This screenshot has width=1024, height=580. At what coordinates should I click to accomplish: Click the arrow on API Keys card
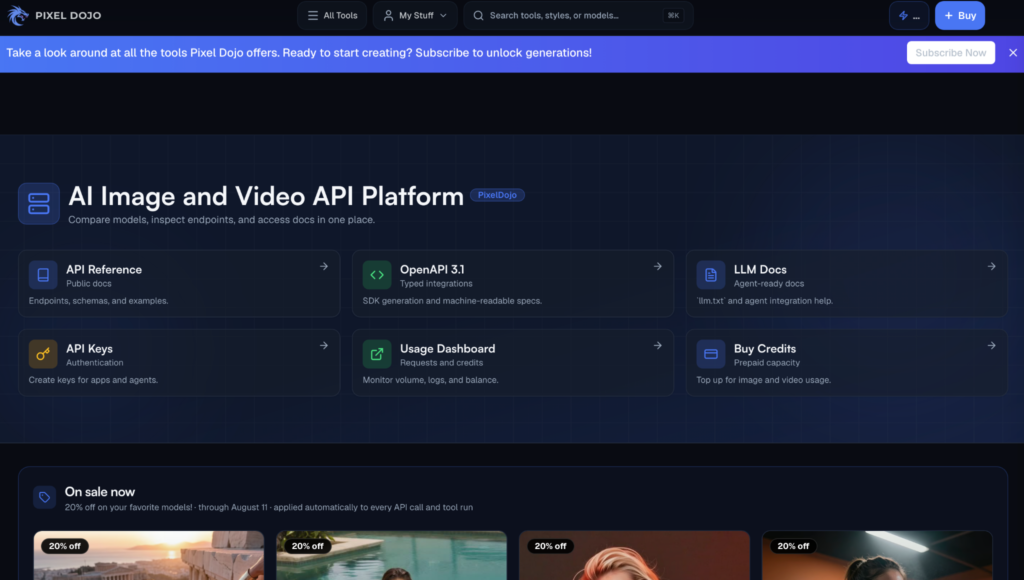[324, 346]
